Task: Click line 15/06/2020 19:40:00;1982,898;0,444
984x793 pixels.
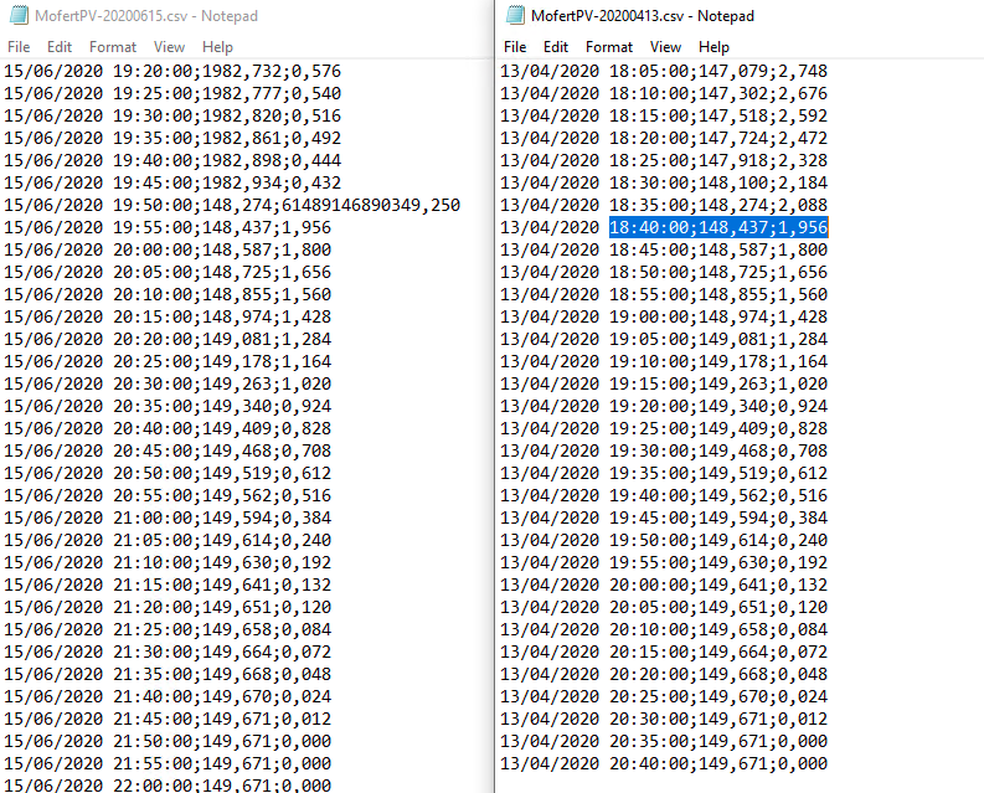Action: click(173, 161)
